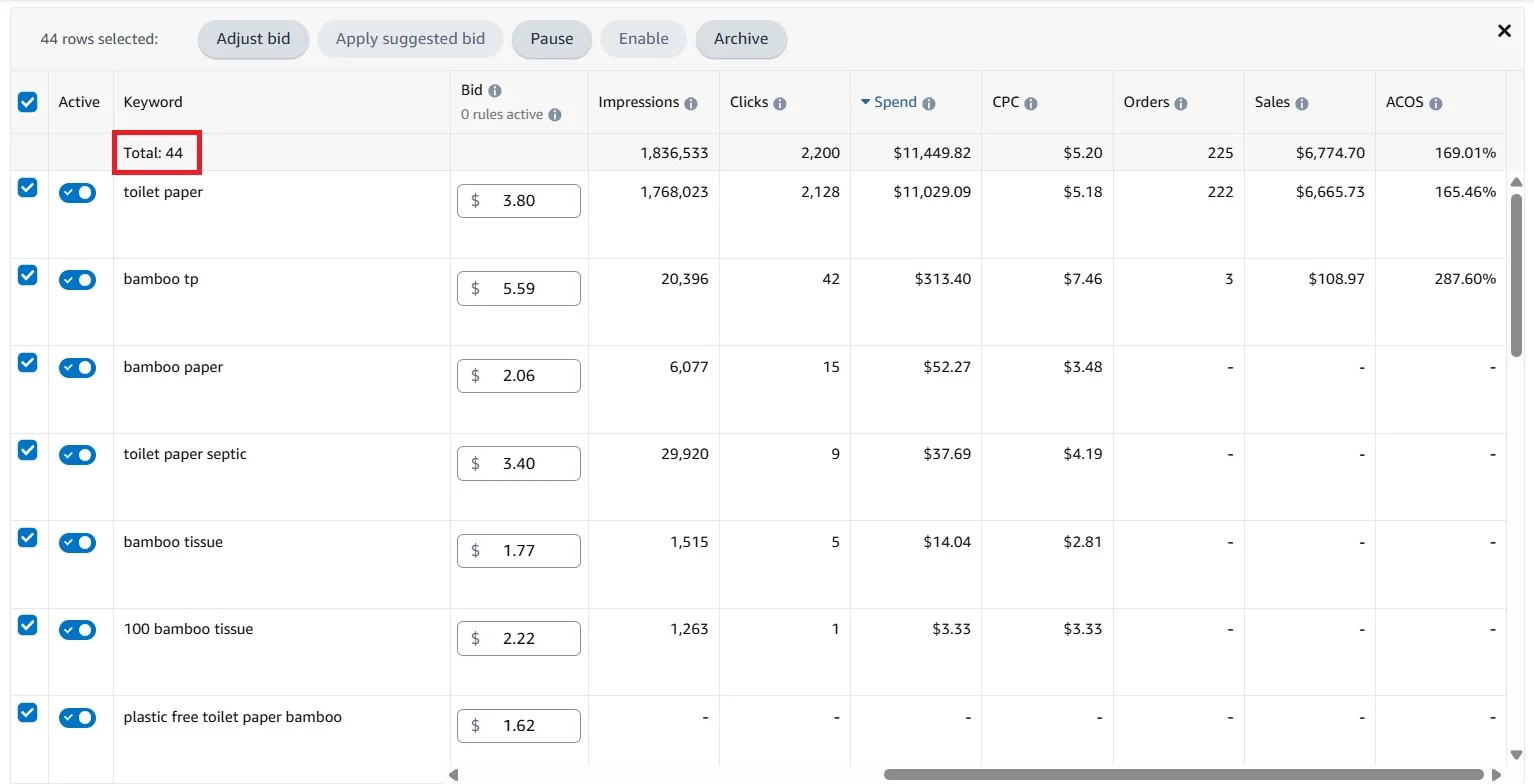The image size is (1534, 784).
Task: Sort by the Spend column header
Action: [895, 102]
